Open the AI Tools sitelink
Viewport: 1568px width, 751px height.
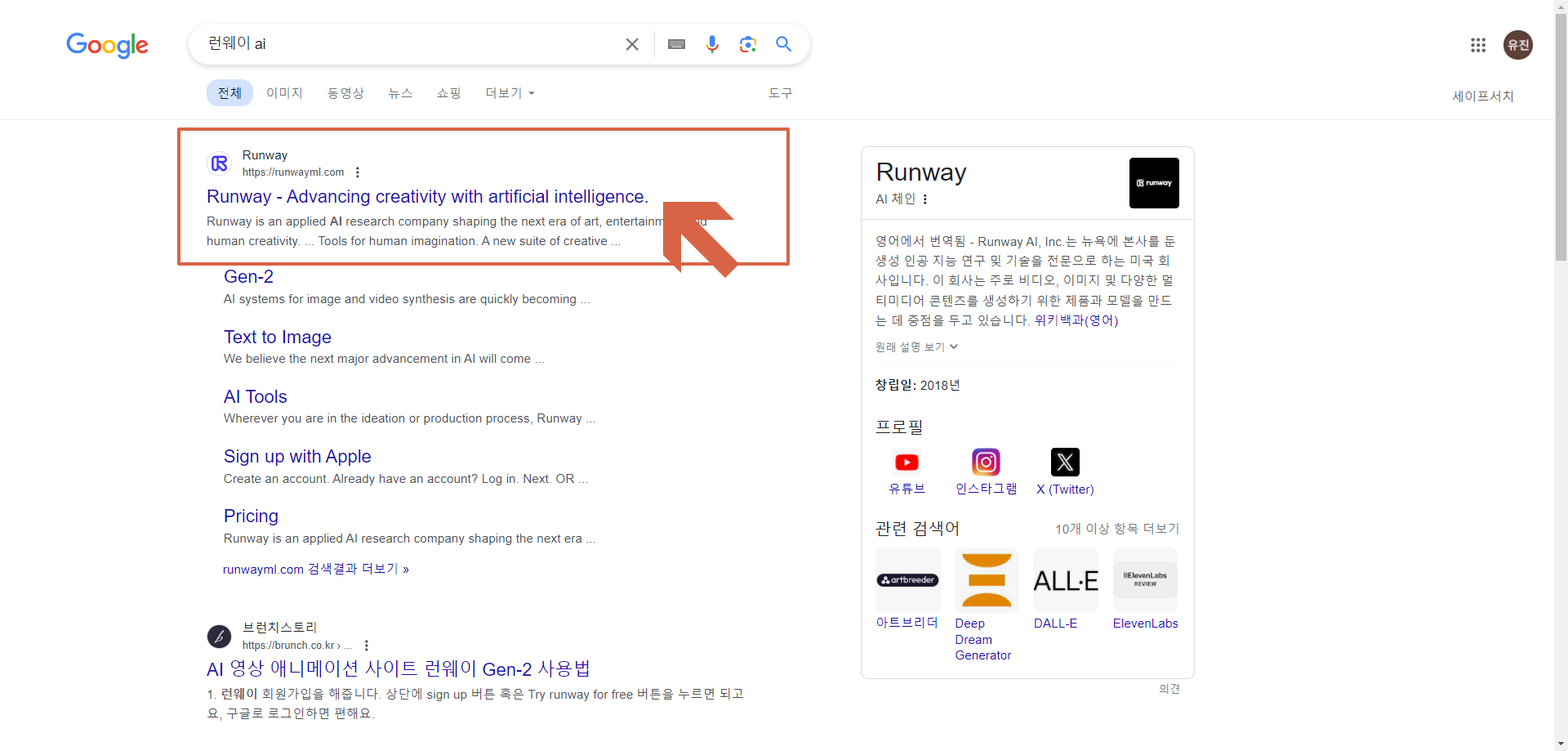(x=256, y=397)
